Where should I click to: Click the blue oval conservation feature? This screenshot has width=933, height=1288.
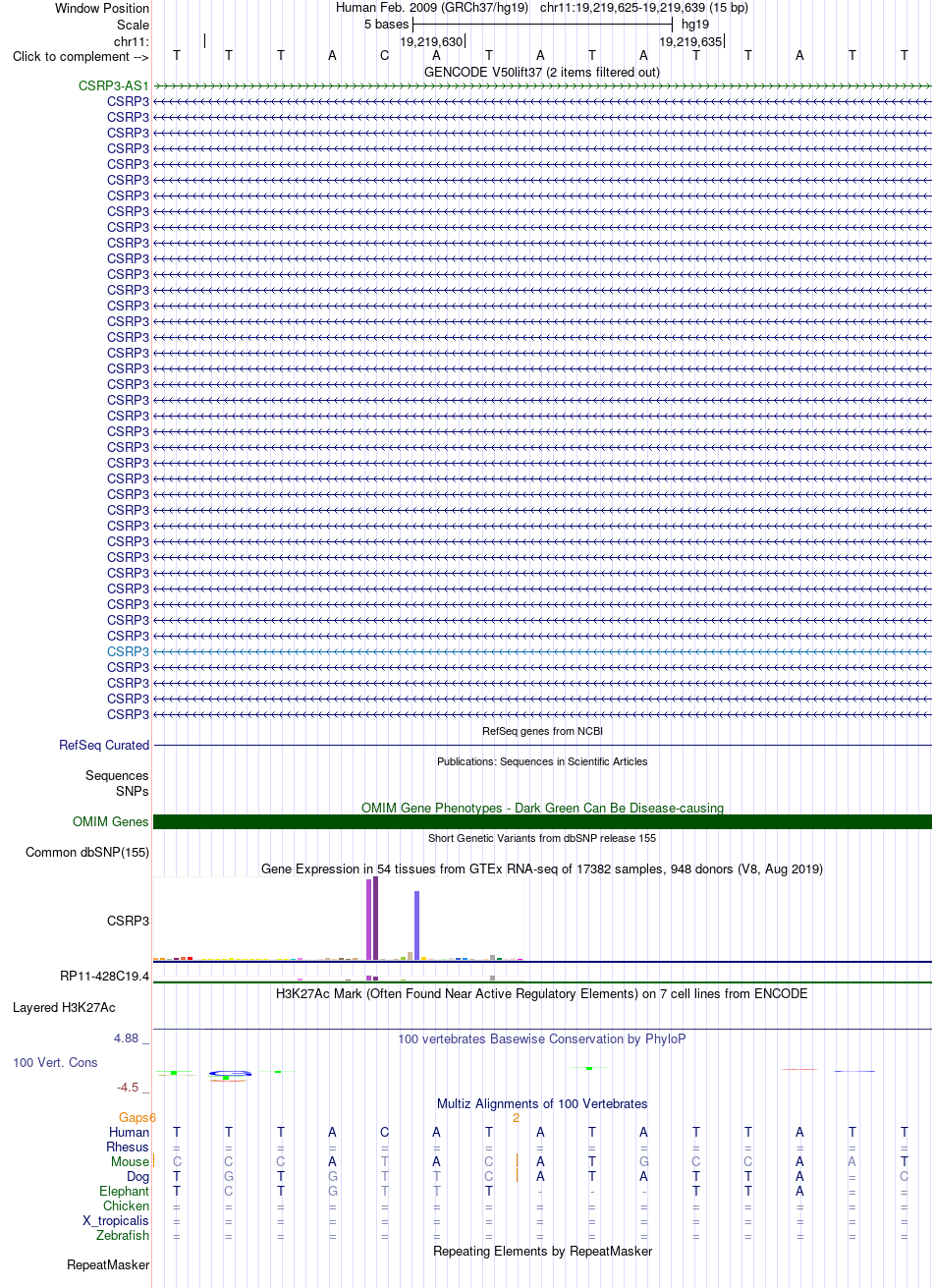click(231, 1073)
